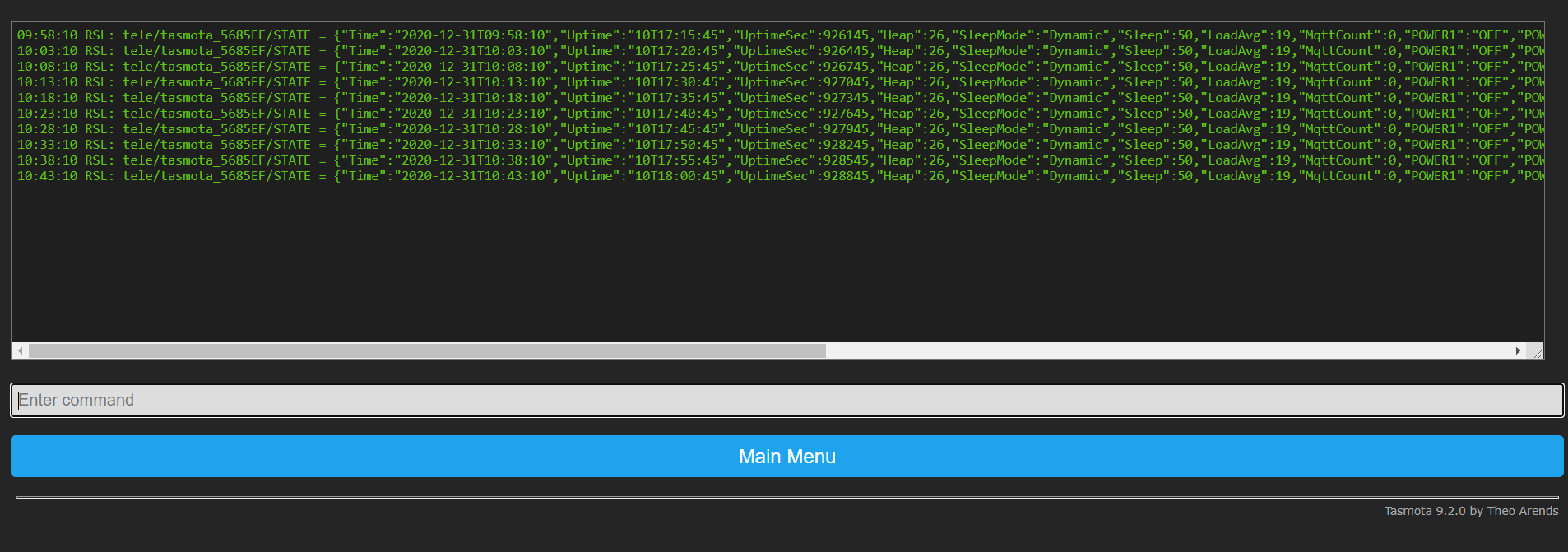Click the 10:13:10 log entry's Uptime value
The height and width of the screenshot is (552, 1568).
tap(676, 82)
